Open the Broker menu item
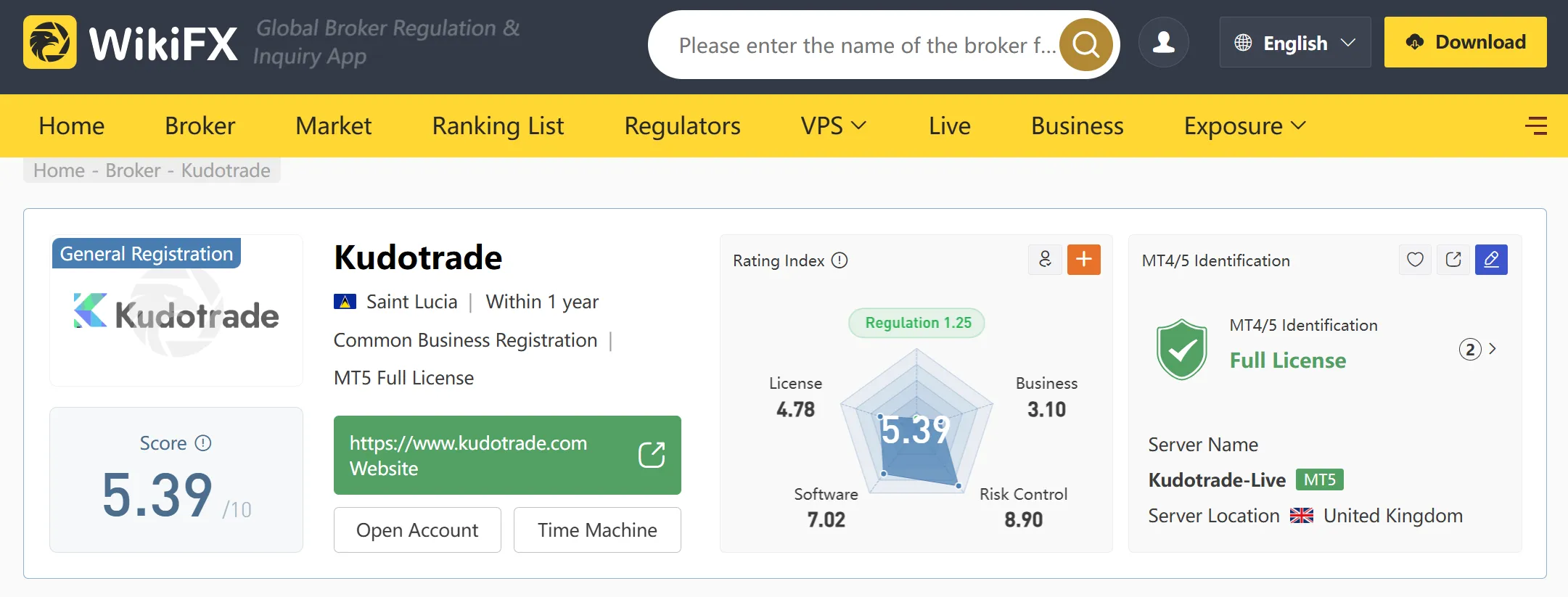 tap(200, 126)
